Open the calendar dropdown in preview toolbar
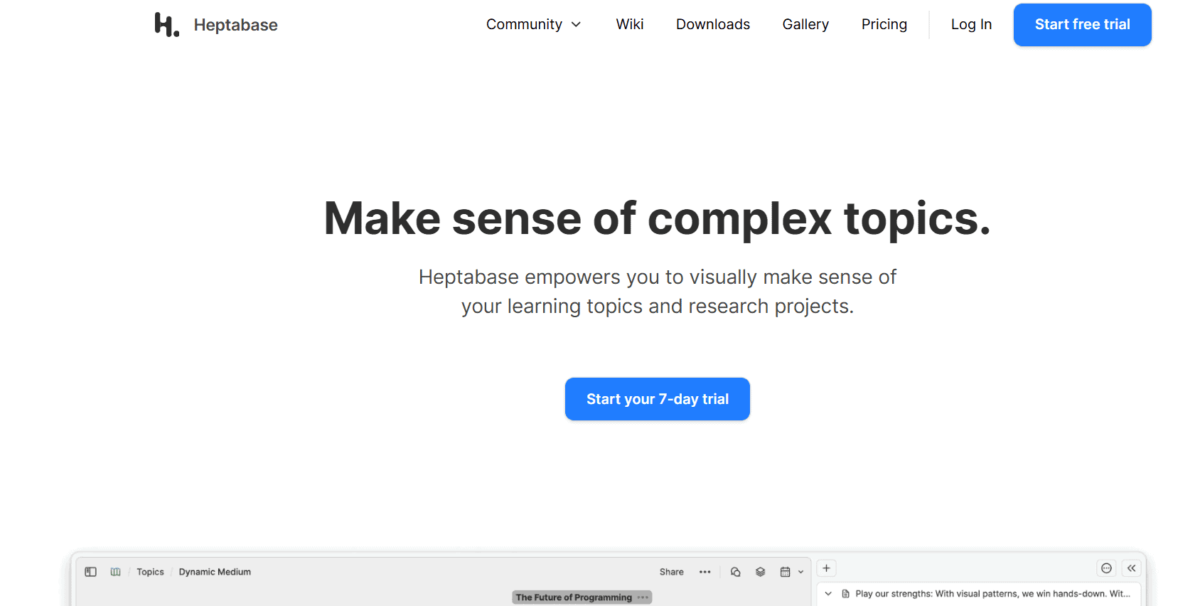1200x606 pixels. coord(792,572)
